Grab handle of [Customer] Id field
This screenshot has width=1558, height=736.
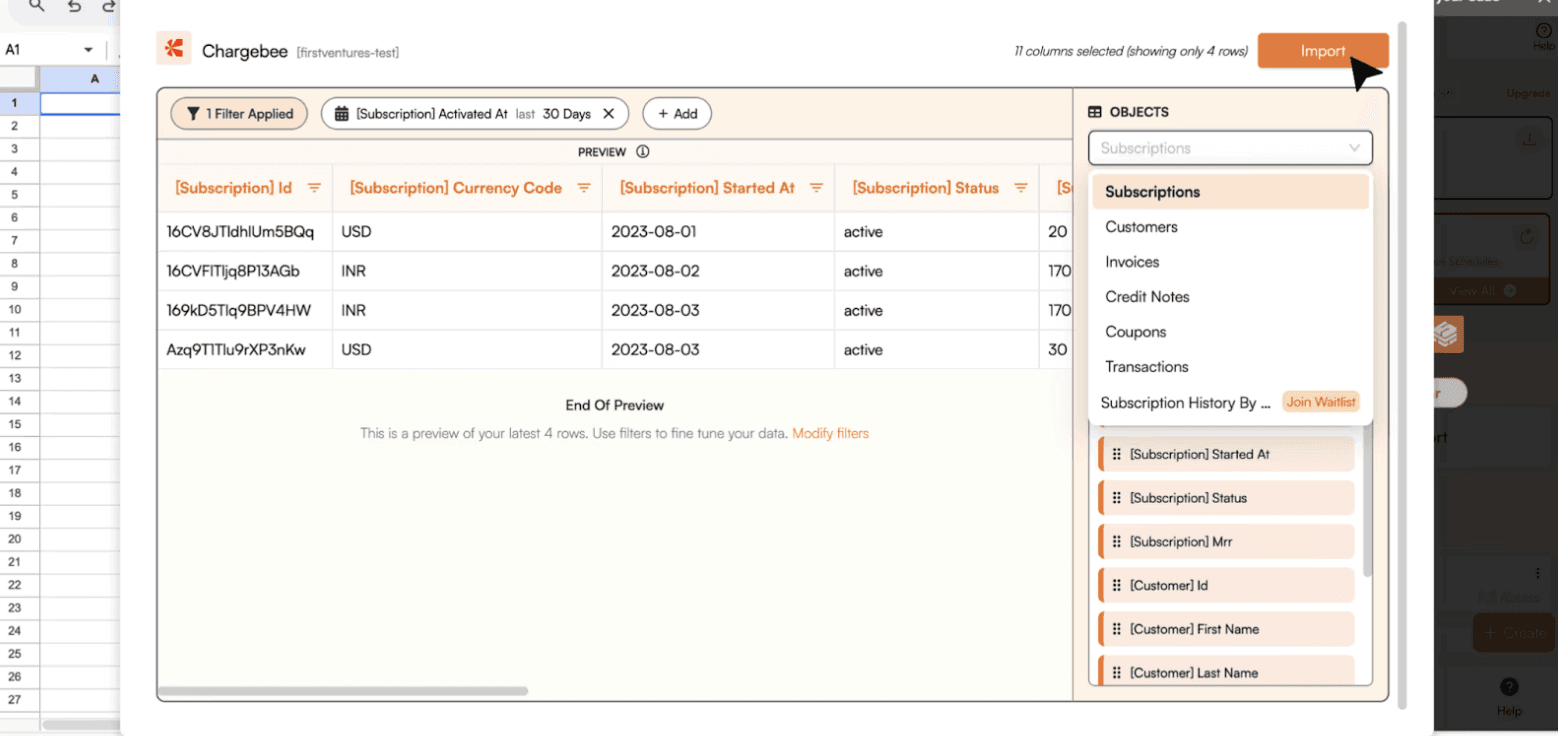pos(1117,585)
